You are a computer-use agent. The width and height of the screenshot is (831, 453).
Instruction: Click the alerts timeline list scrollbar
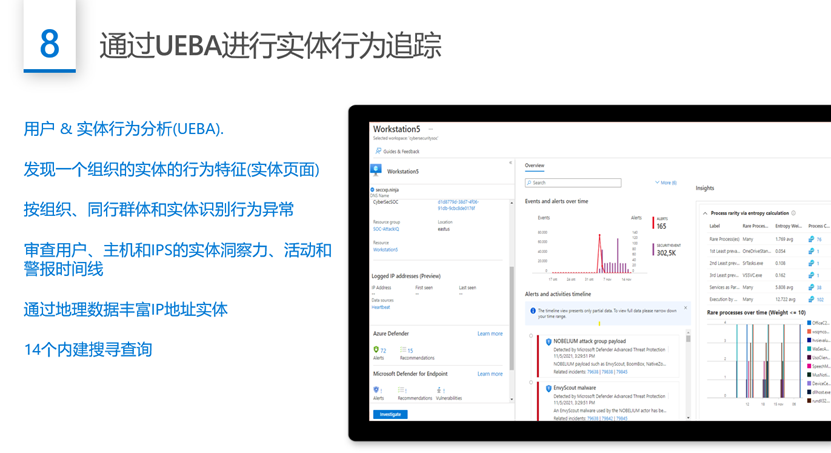coord(688,337)
